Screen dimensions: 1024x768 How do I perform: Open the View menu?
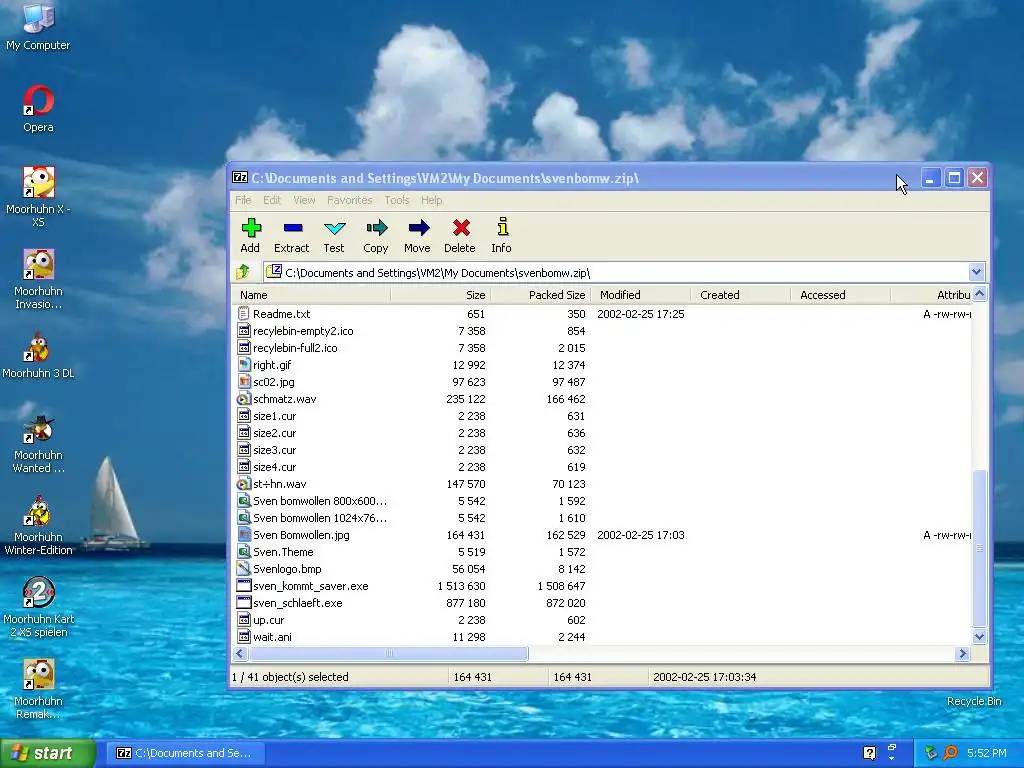pos(304,200)
